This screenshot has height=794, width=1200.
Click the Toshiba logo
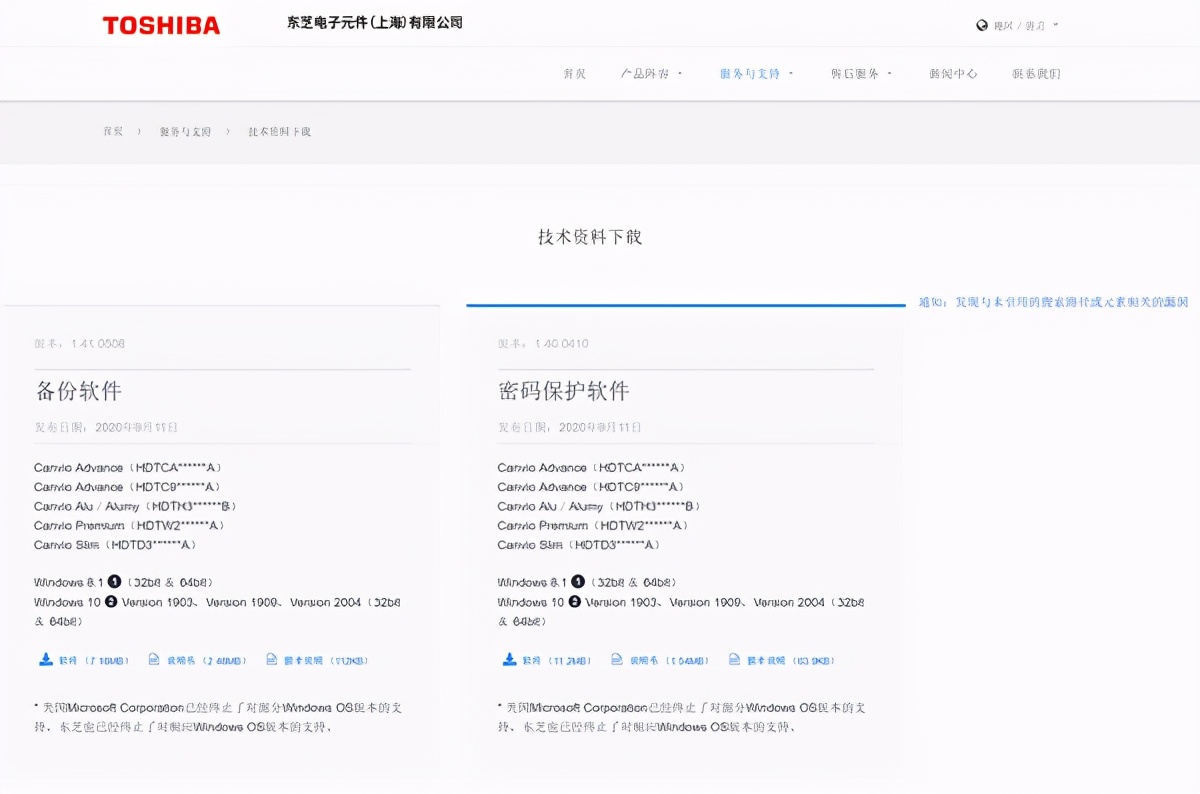click(161, 25)
